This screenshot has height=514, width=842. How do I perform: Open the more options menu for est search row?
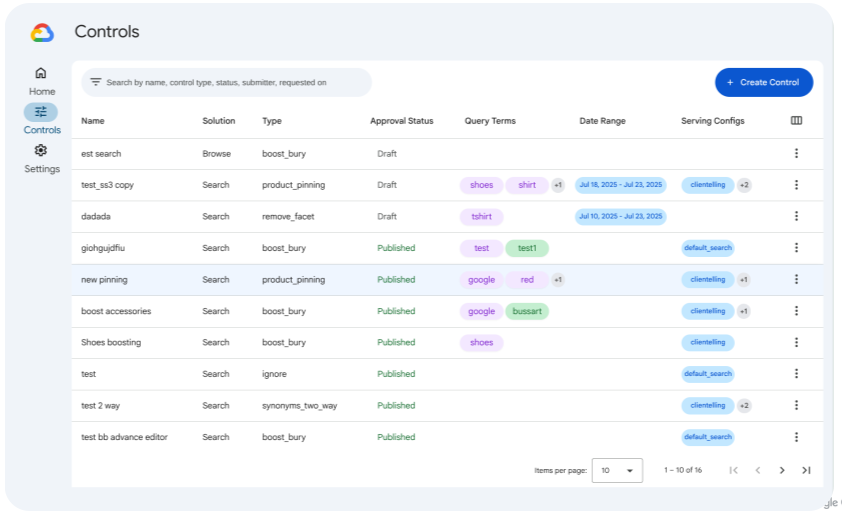coord(796,154)
